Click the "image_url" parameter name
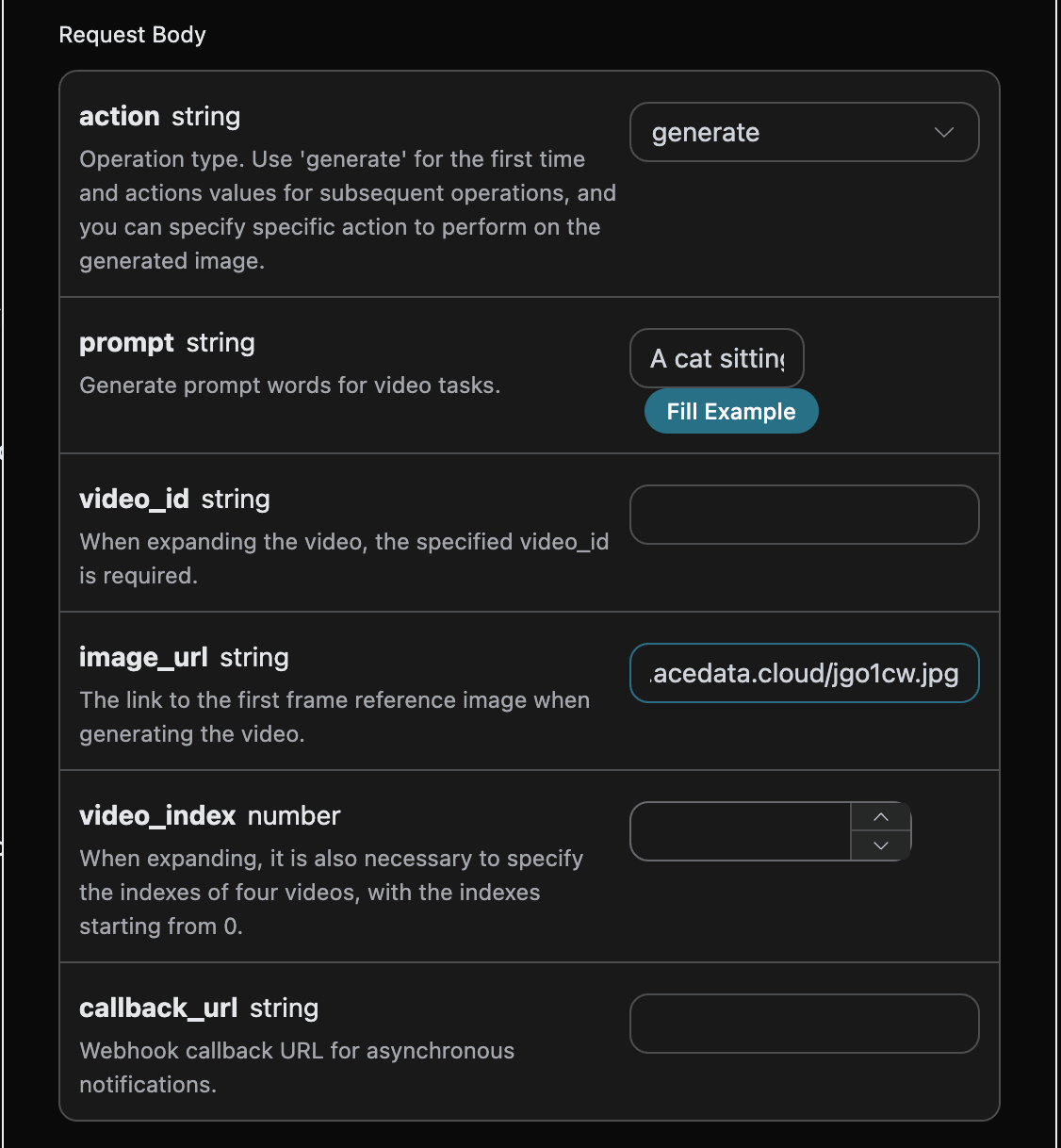 [143, 657]
